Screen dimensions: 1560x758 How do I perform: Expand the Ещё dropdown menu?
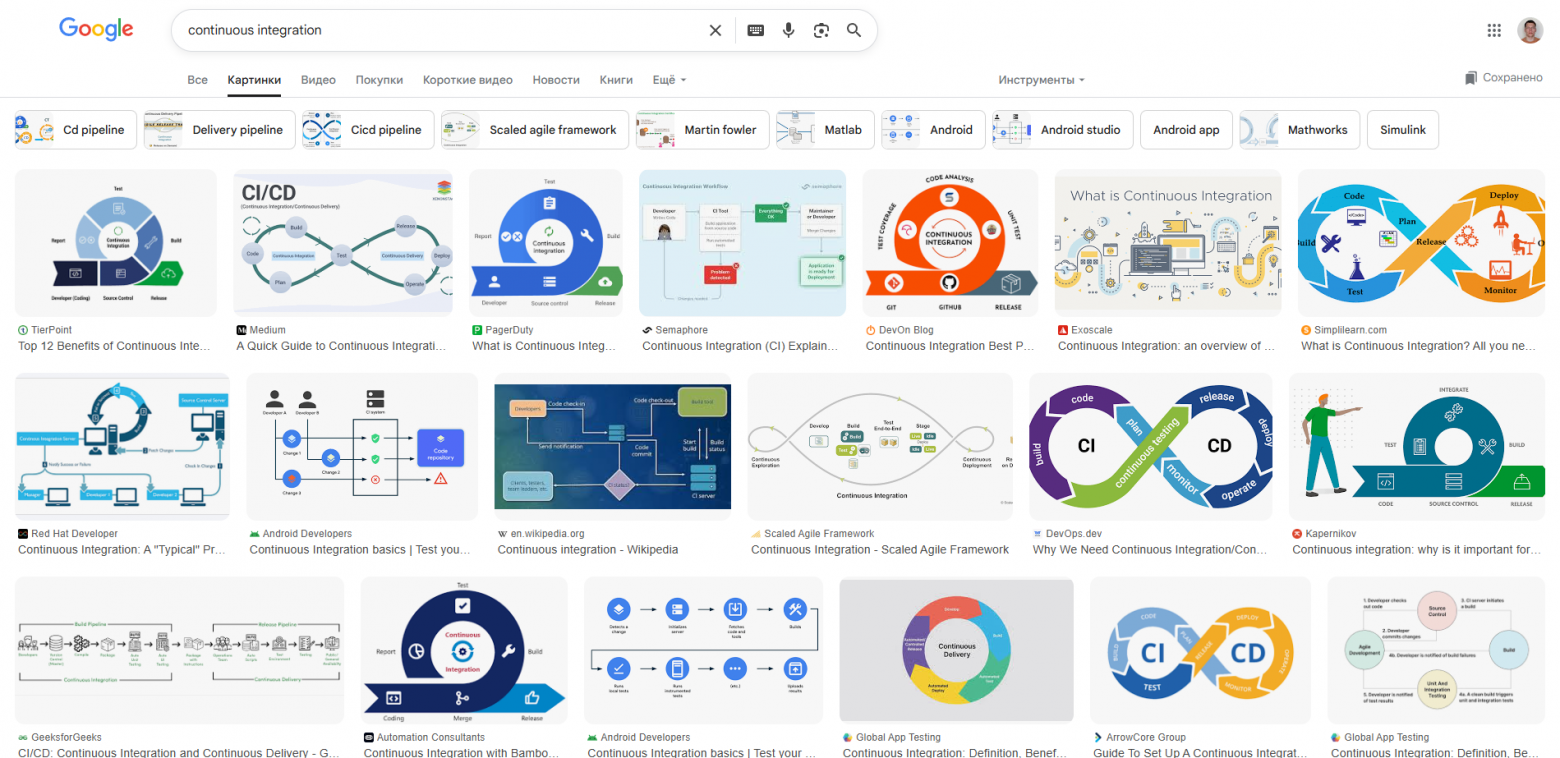tap(669, 80)
